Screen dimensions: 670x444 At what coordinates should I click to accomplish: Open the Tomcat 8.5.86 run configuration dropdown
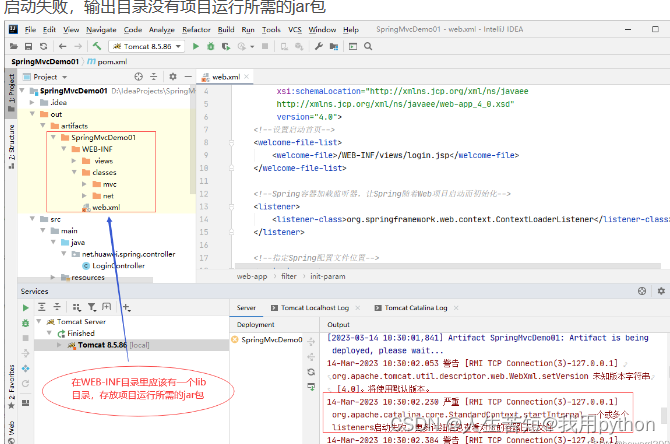[147, 46]
